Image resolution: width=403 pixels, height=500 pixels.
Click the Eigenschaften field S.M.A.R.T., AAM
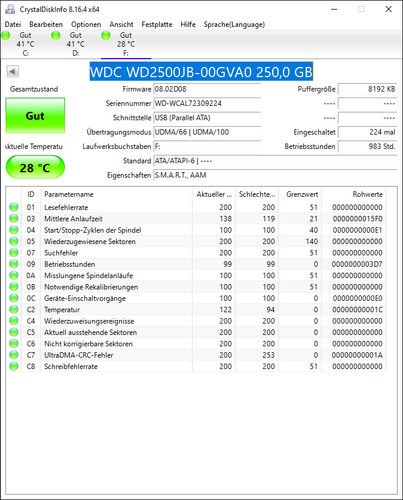(275, 175)
